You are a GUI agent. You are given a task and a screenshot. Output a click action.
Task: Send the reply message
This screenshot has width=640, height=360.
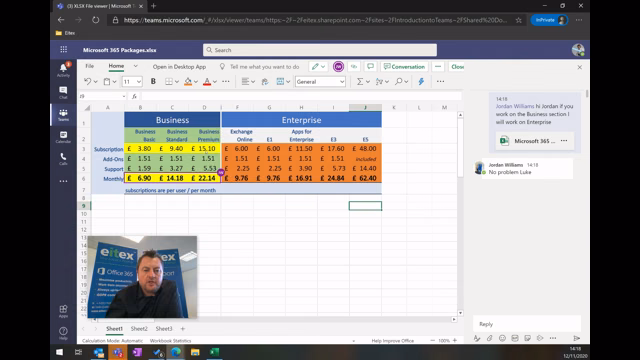point(576,338)
